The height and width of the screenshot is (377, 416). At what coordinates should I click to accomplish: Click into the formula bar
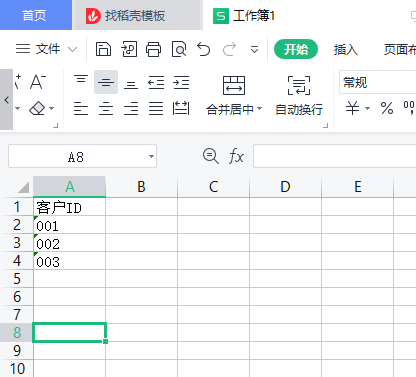click(335, 156)
